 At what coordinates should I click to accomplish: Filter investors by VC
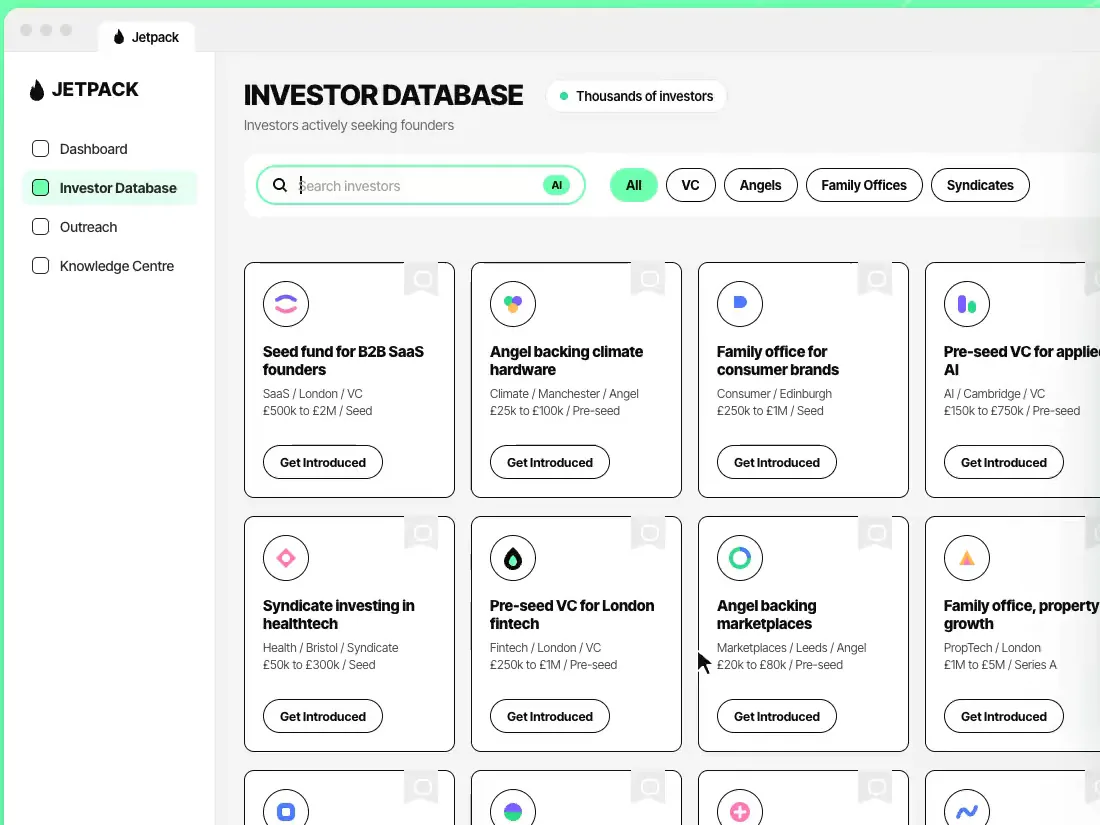[x=690, y=185]
